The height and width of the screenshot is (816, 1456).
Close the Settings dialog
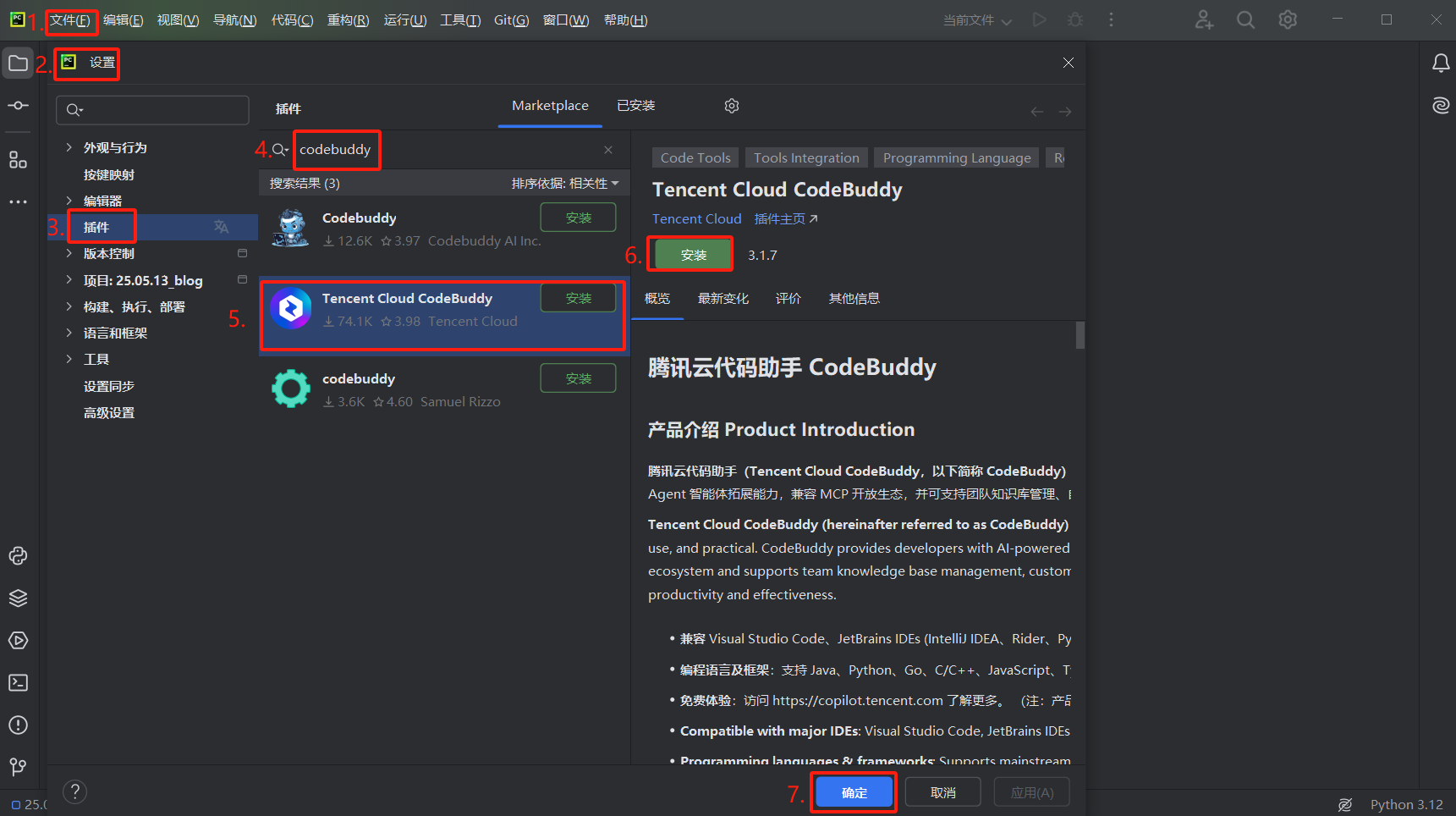coord(1069,63)
